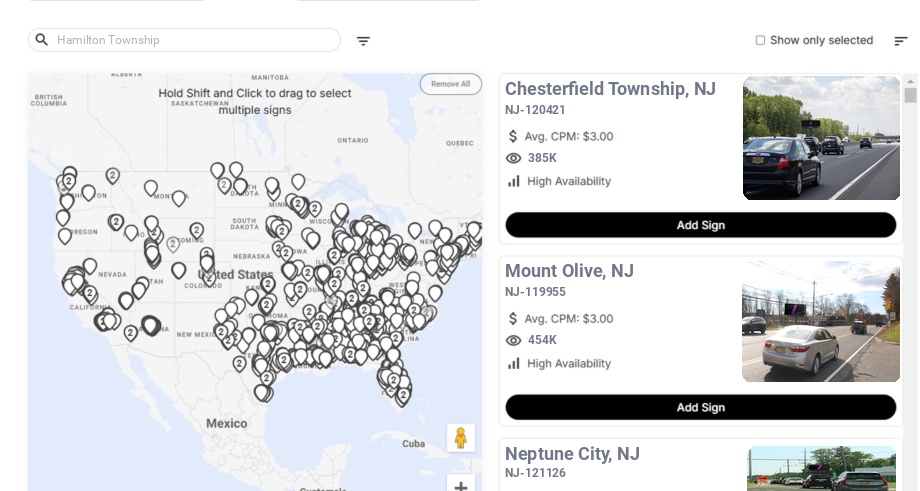Open the Chesterfield Township billboard photo

click(x=821, y=138)
